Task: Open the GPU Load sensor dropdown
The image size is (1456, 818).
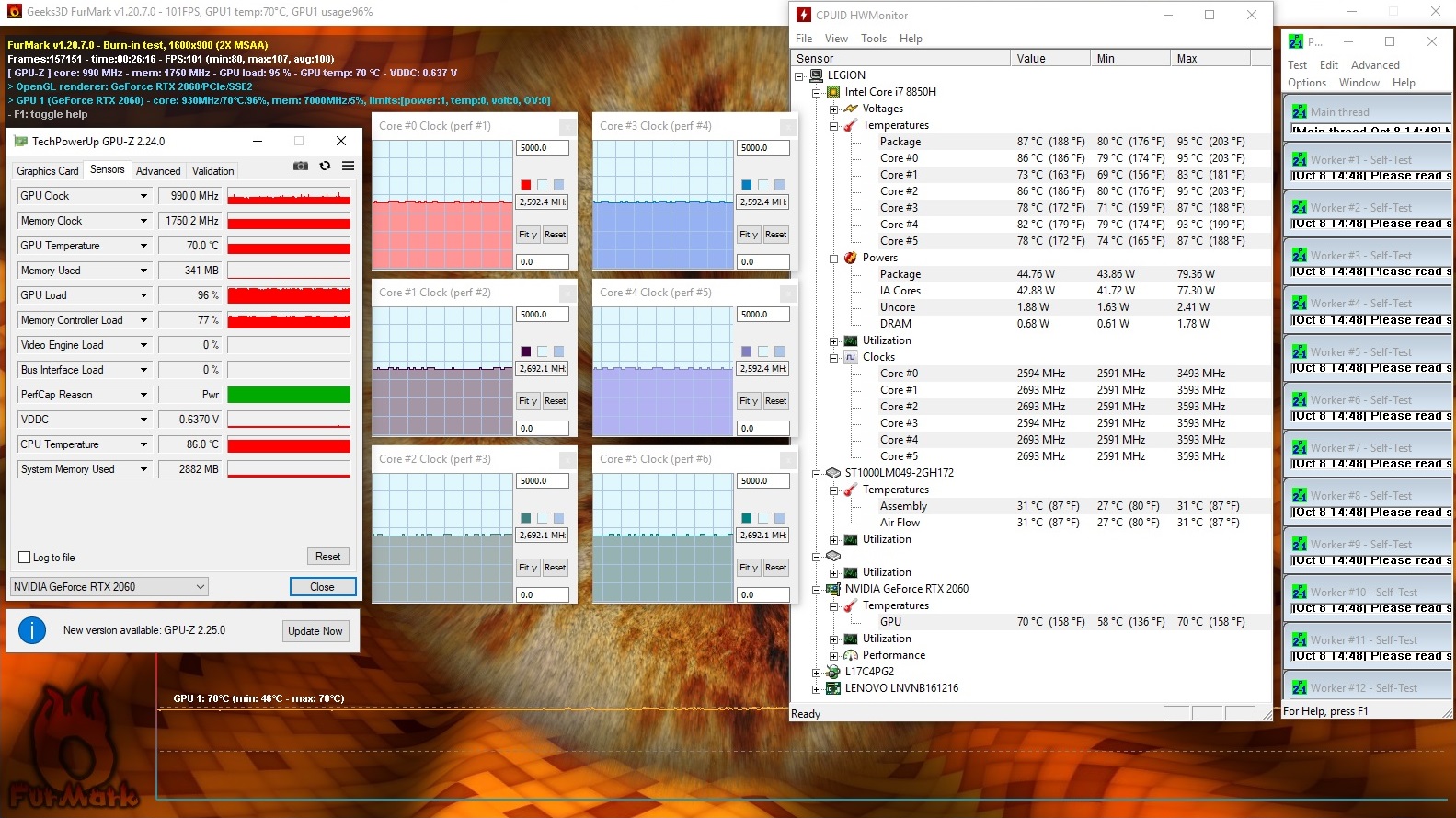Action: tap(143, 295)
